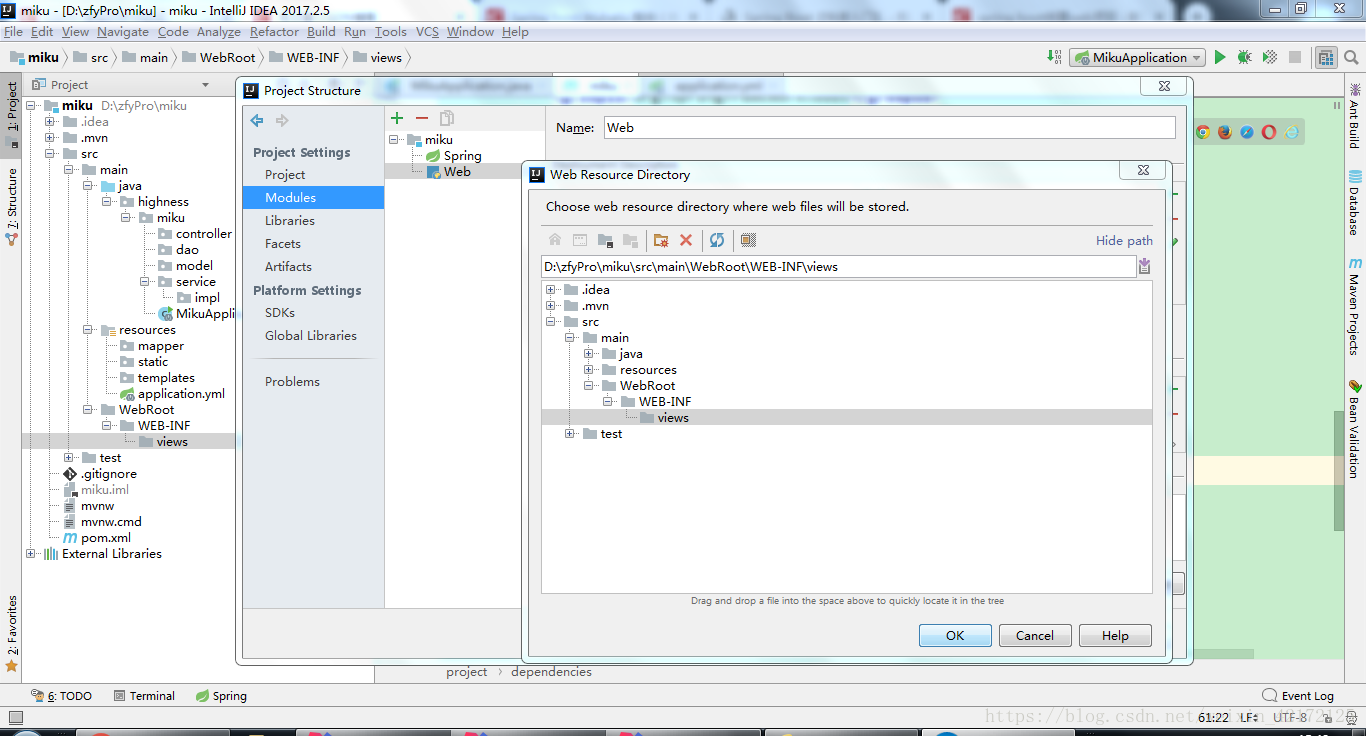Open Favorites tool window on left edge
This screenshot has height=736, width=1366.
12,633
